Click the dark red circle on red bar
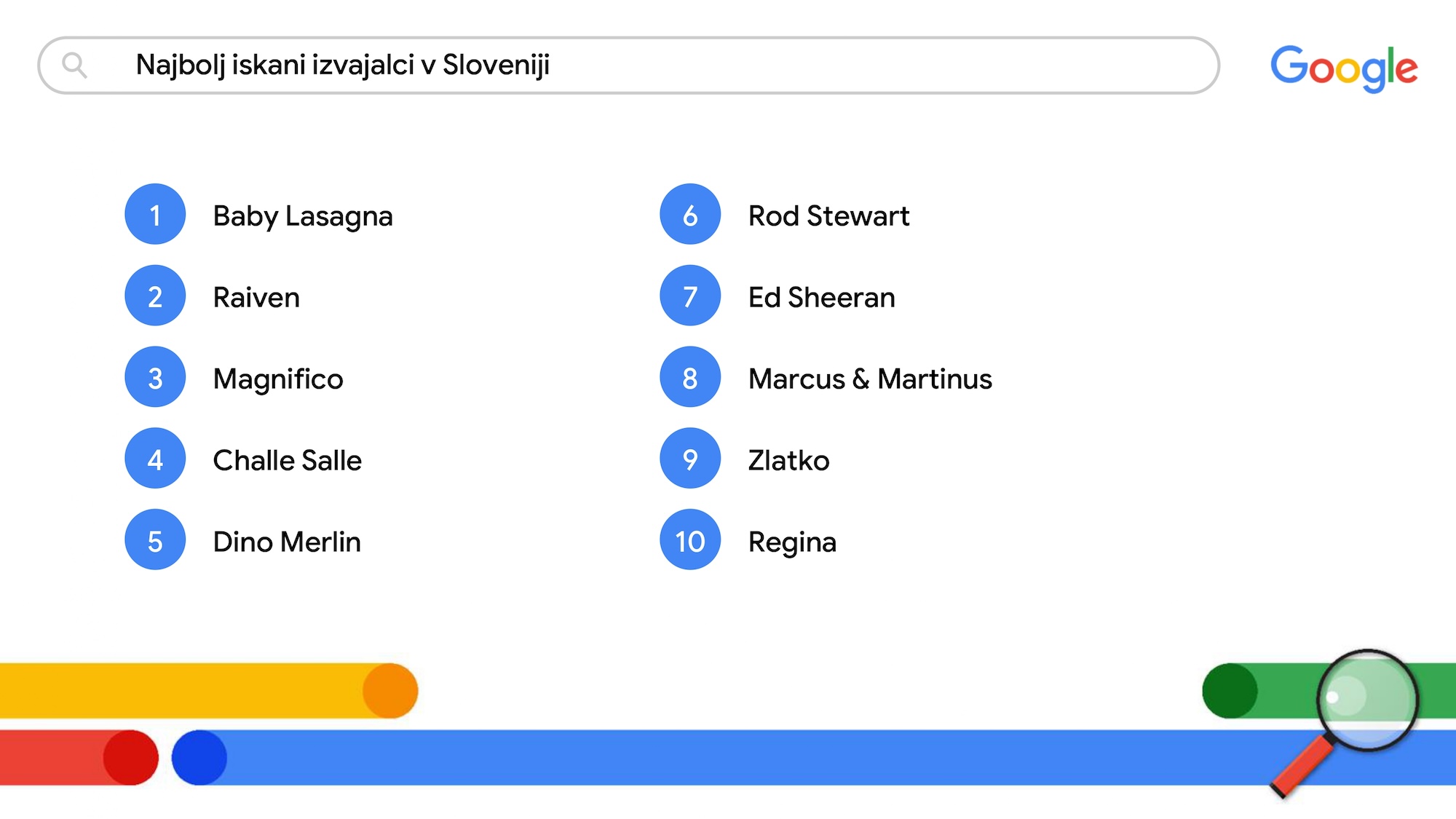The image size is (1456, 819). 131,758
